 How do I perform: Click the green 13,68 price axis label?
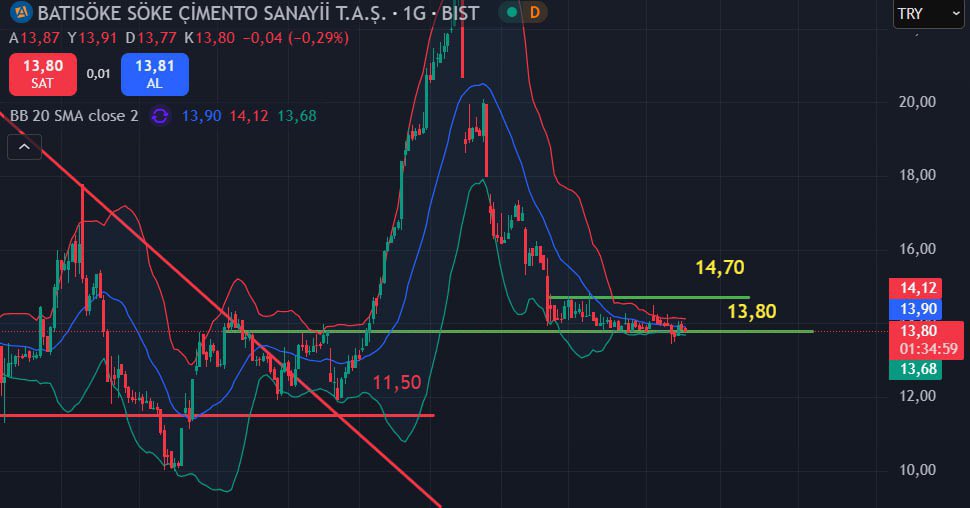[x=915, y=369]
